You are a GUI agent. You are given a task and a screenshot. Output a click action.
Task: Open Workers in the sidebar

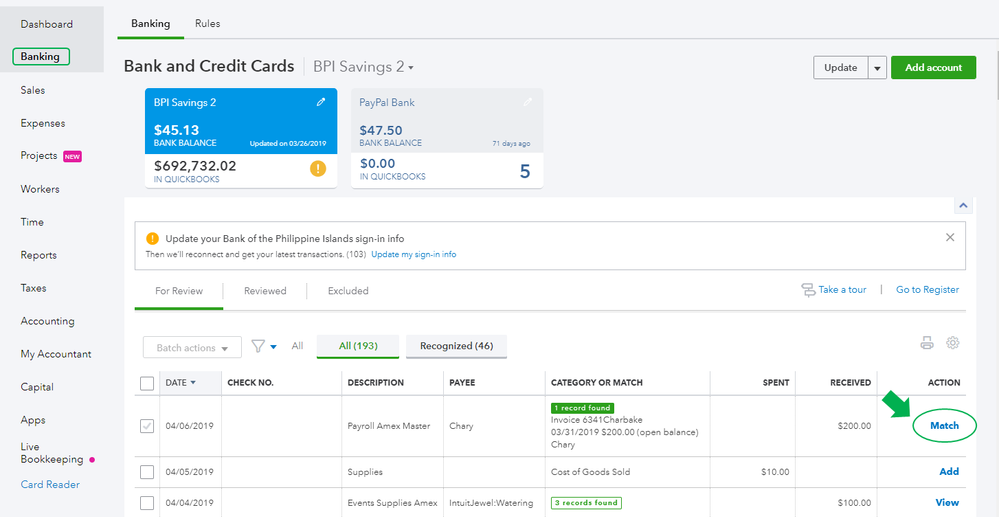40,189
